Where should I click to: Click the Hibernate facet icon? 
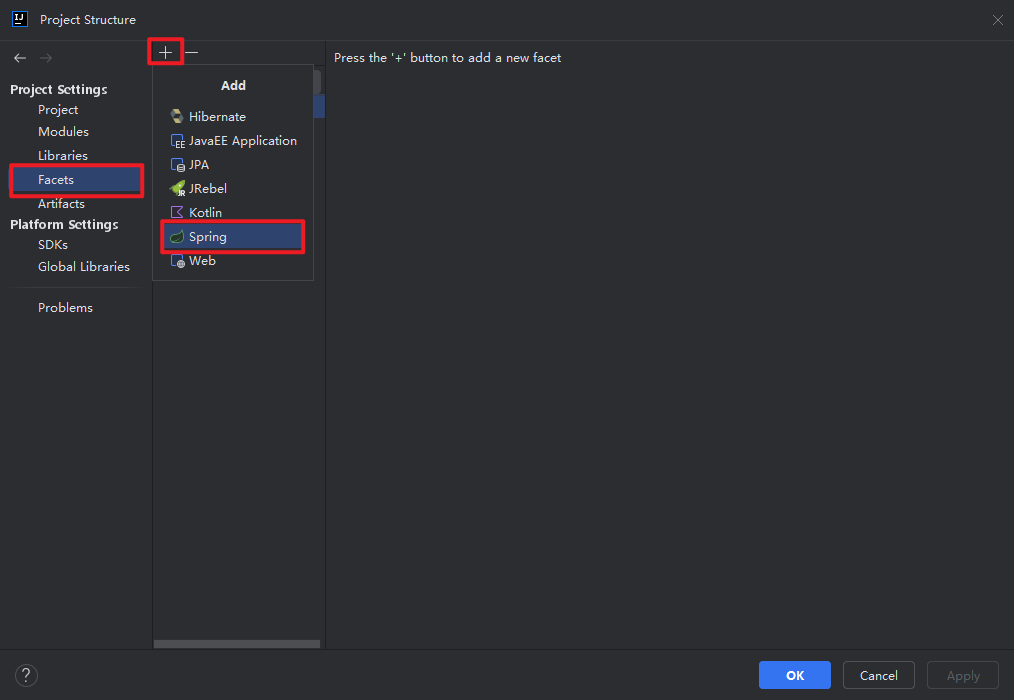click(x=177, y=116)
